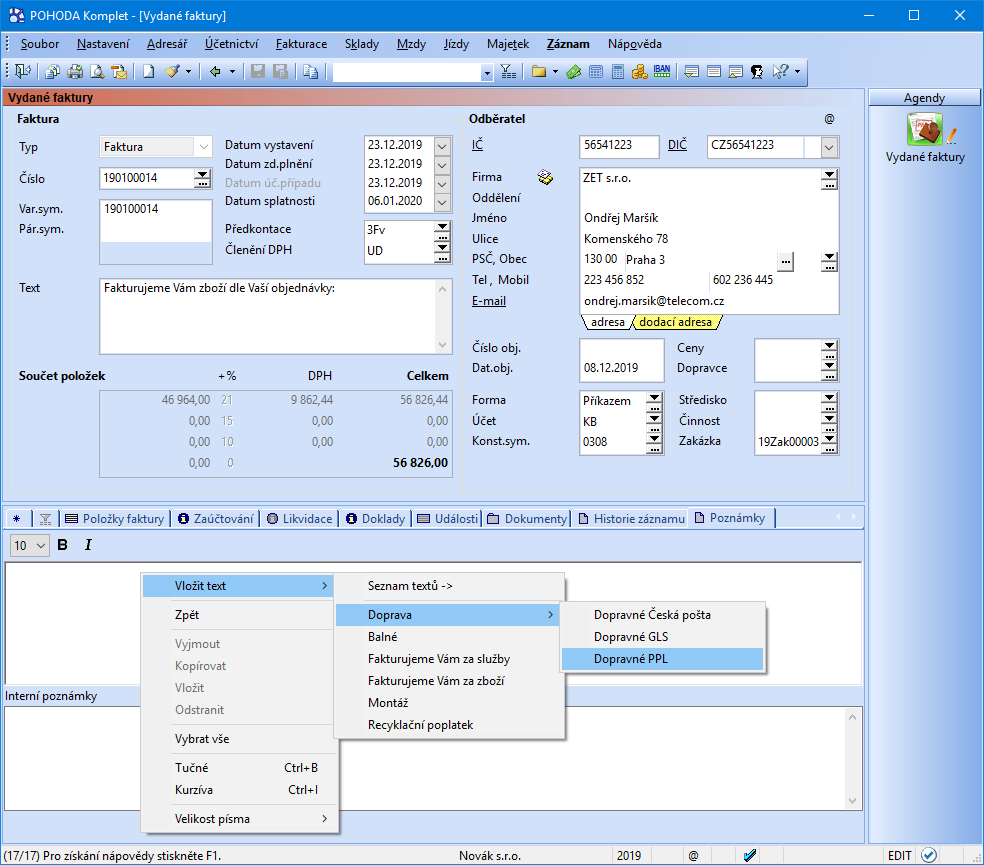This screenshot has width=984, height=865.
Task: Click the exit door icon in toolbar
Action: 23,72
